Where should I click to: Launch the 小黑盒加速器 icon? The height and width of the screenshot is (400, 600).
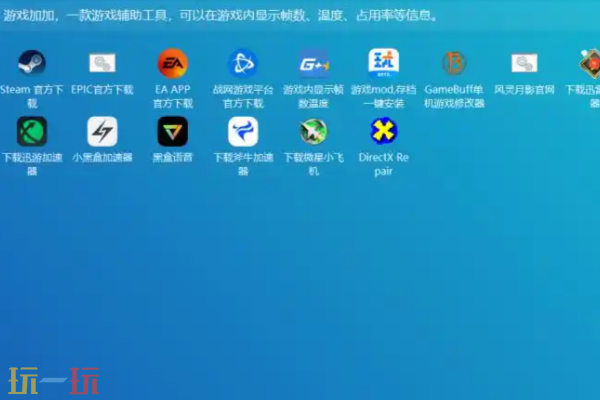coord(102,131)
